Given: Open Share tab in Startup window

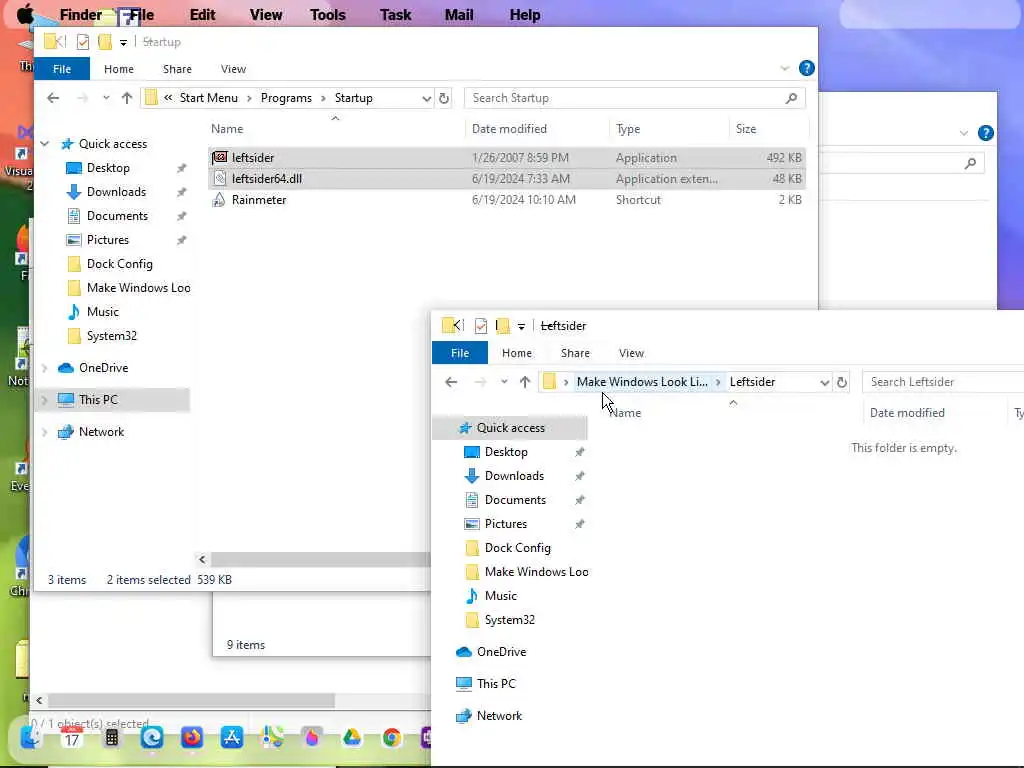Looking at the screenshot, I should [177, 69].
